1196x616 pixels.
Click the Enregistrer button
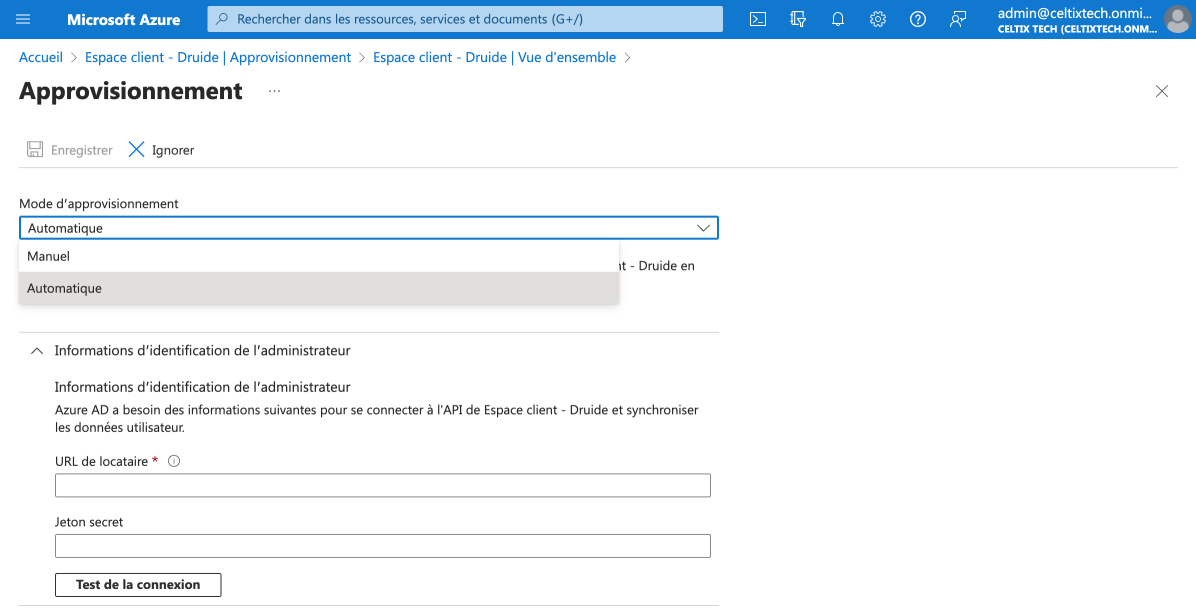69,150
